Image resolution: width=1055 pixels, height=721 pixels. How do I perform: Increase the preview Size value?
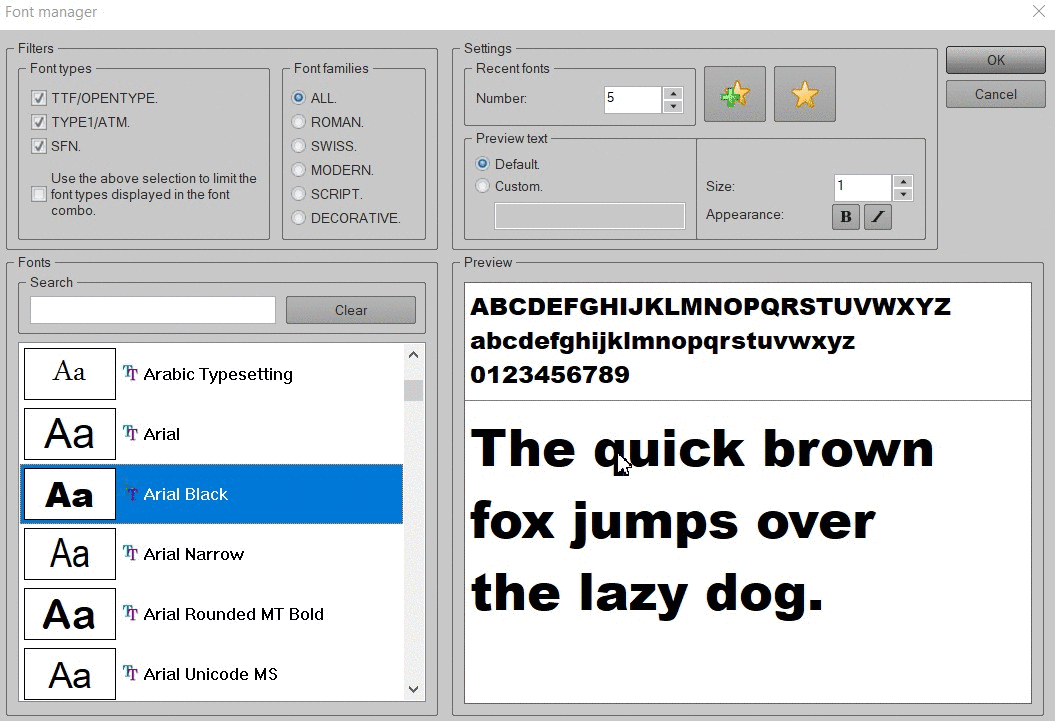click(x=903, y=181)
